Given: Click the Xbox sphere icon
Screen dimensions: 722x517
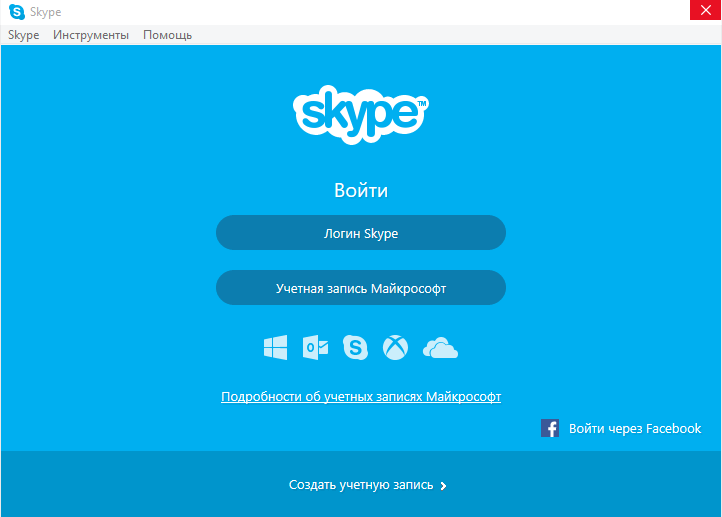Looking at the screenshot, I should [x=396, y=347].
